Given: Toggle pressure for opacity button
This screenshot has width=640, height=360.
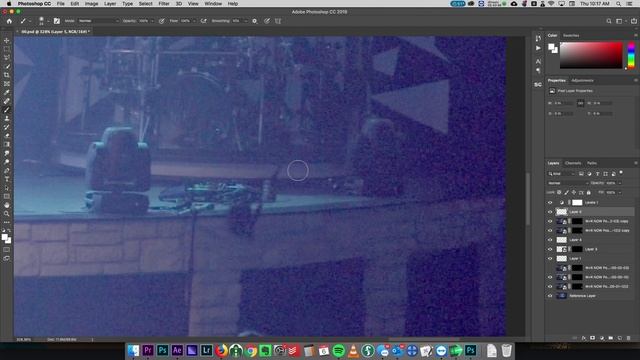Looking at the screenshot, I should point(162,21).
